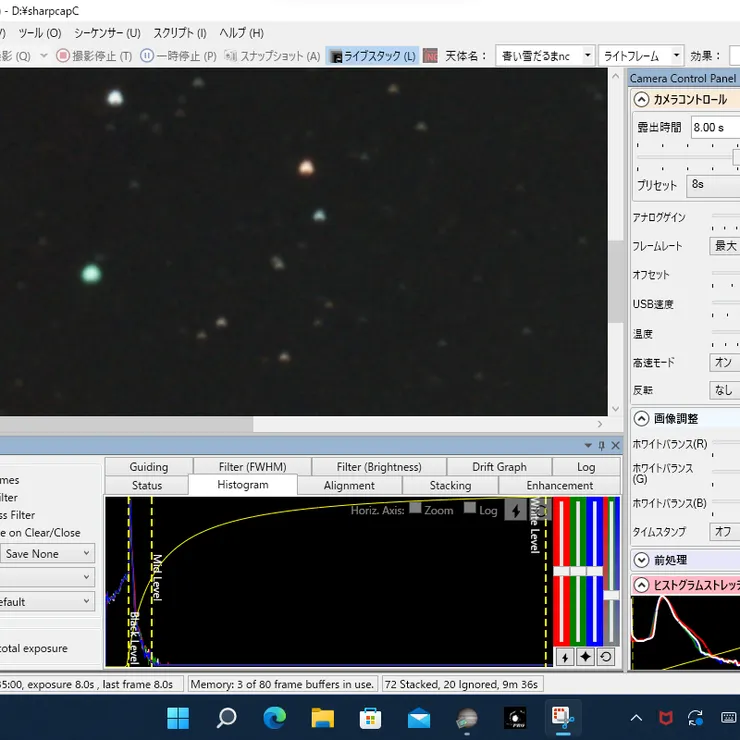
Task: Expand the 前処理 section
Action: tap(641, 560)
